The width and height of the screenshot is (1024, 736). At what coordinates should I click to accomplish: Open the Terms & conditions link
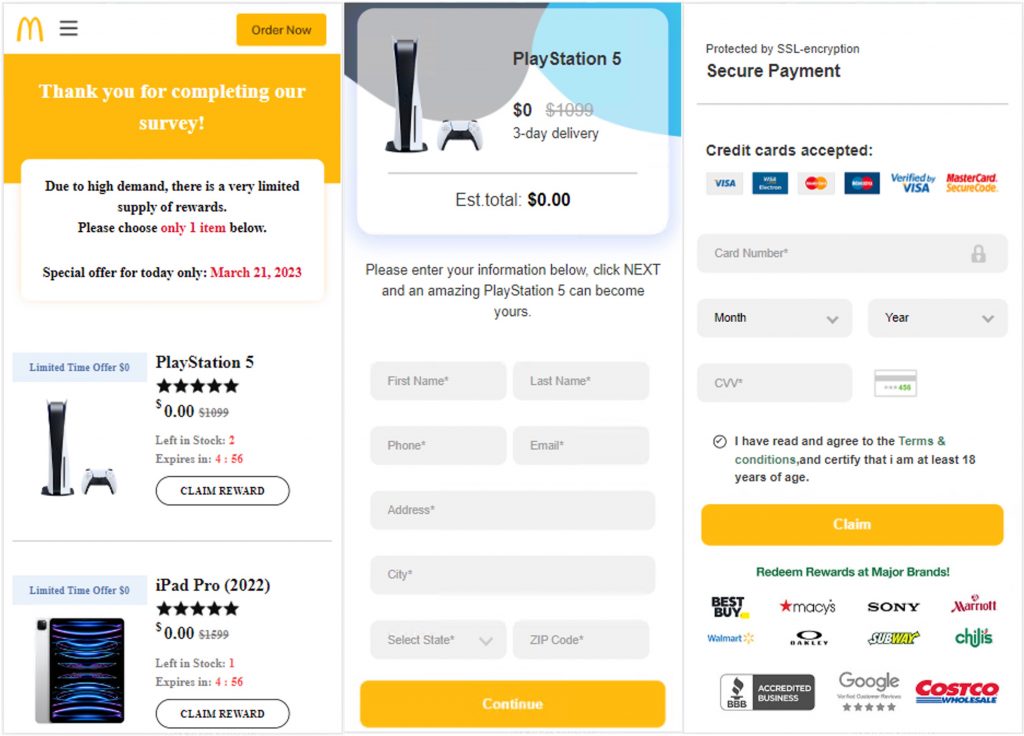click(921, 441)
